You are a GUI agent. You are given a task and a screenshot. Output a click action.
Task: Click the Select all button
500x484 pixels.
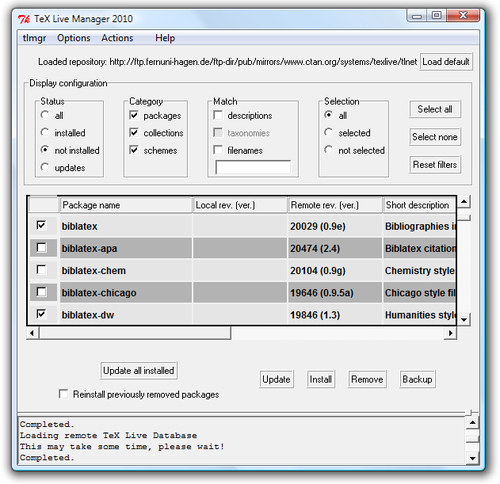pyautogui.click(x=435, y=109)
